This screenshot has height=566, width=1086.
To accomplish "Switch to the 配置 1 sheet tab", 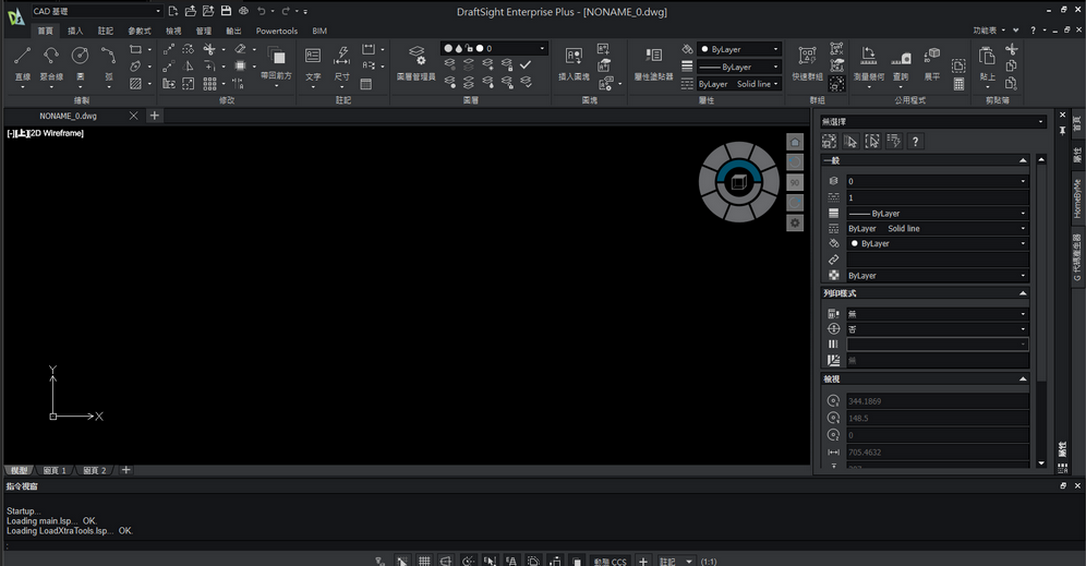I will click(x=54, y=470).
